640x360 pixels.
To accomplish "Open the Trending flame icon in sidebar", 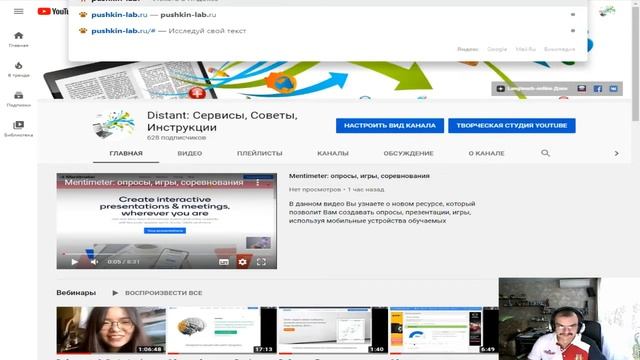I will coord(18,69).
